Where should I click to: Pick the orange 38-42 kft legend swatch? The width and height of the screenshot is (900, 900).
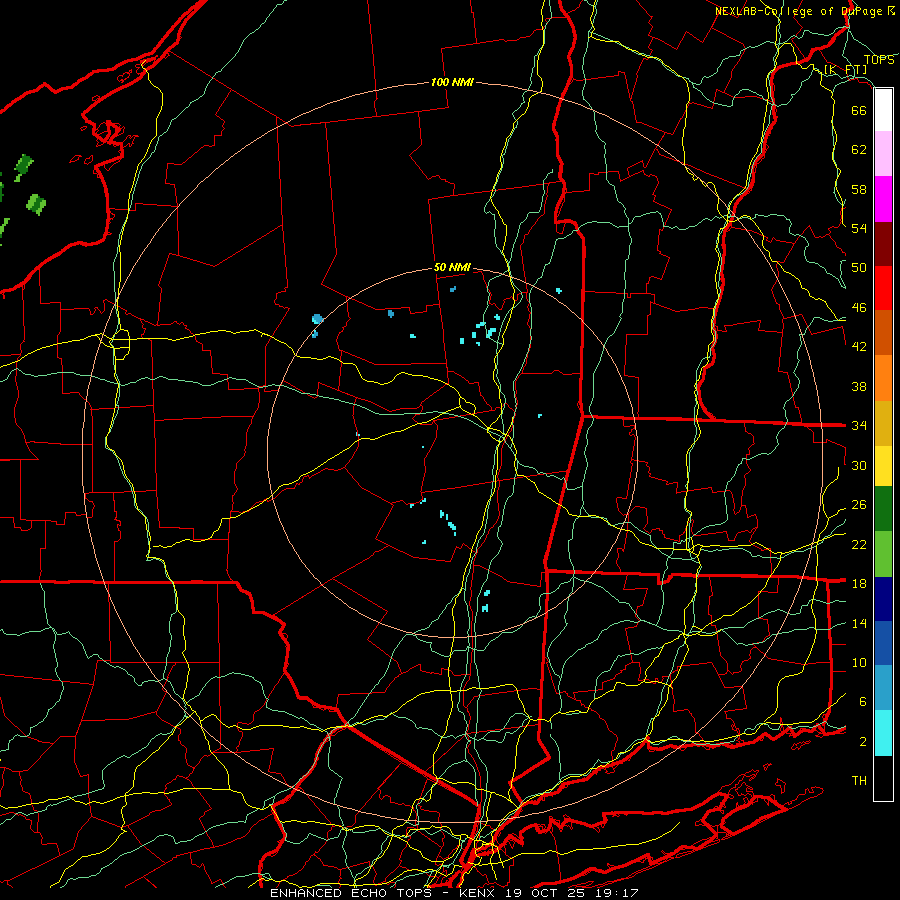[x=883, y=378]
